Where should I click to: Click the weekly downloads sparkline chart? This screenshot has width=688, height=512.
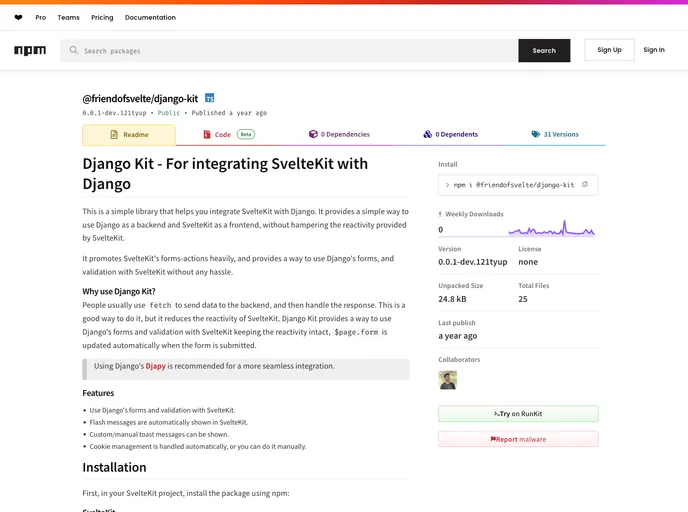[552, 228]
